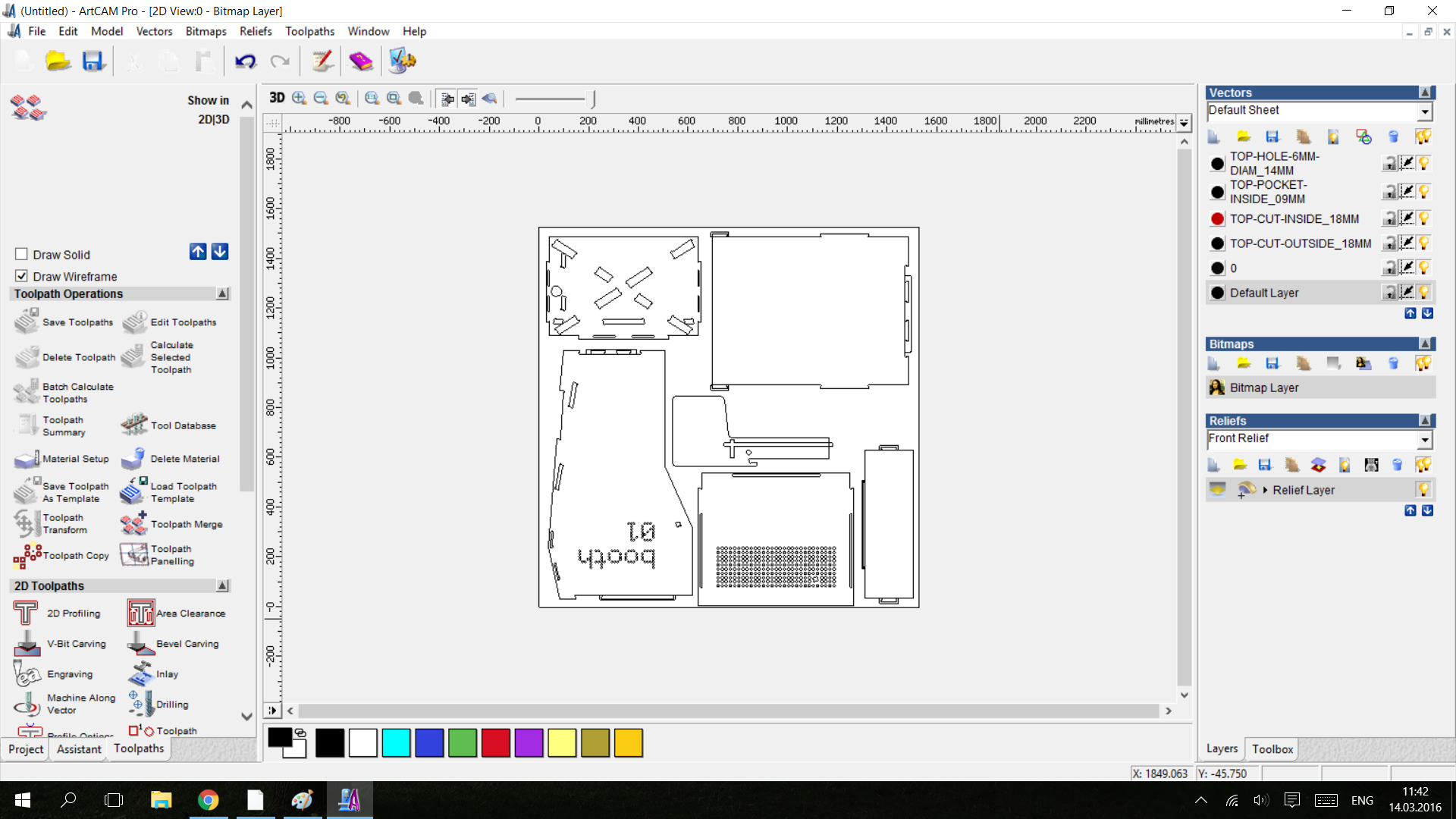Select the V-Bit Carving tool

pyautogui.click(x=27, y=643)
